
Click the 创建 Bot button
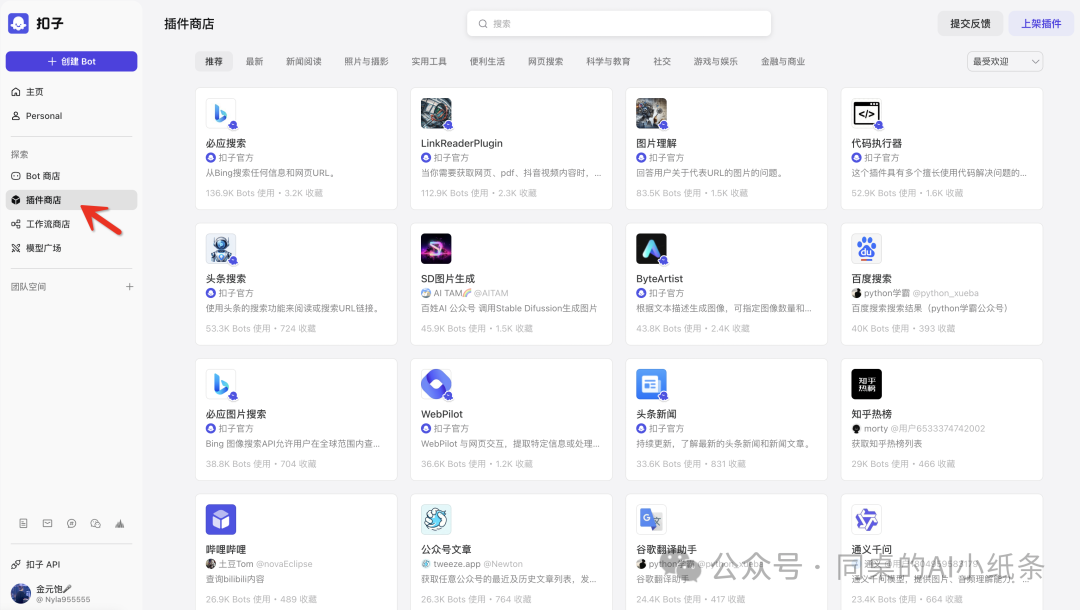(x=71, y=61)
